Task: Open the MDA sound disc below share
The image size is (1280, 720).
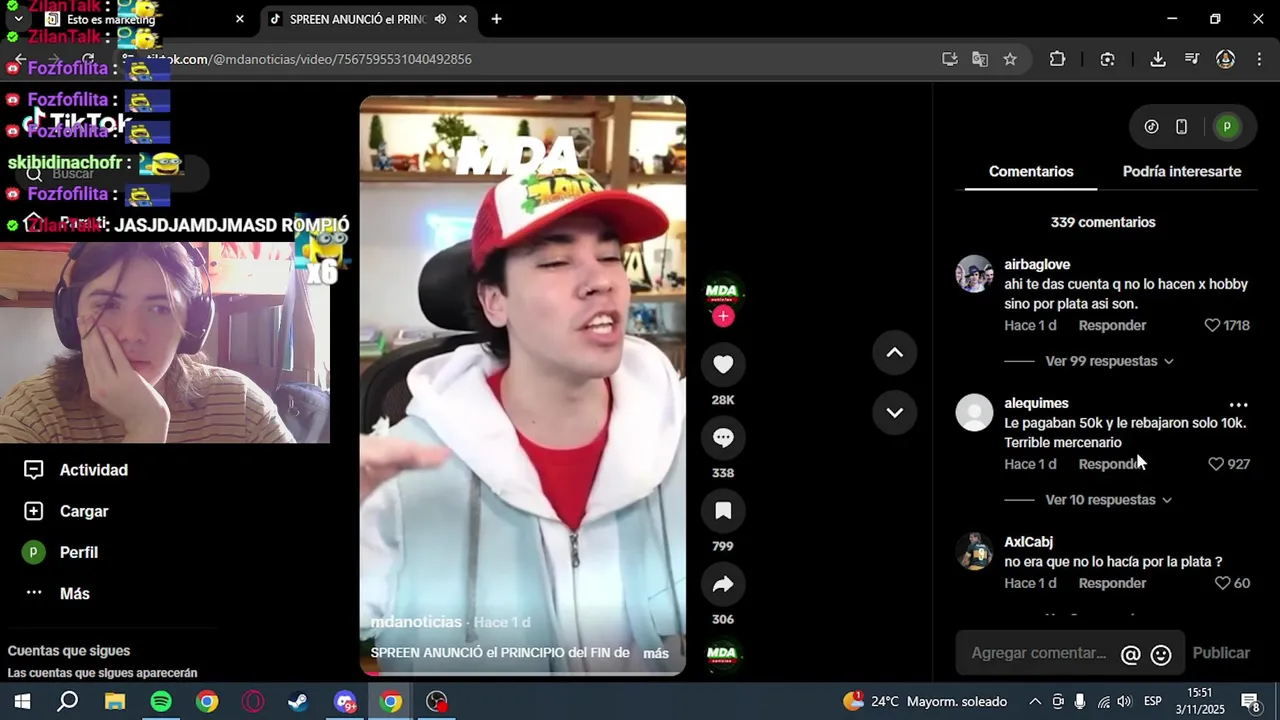Action: [722, 654]
